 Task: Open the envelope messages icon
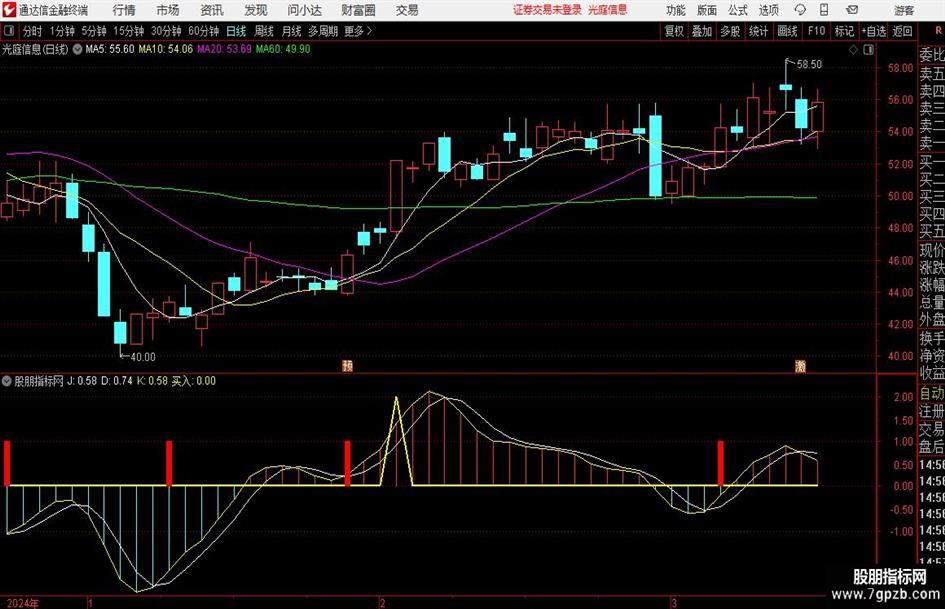(x=852, y=10)
